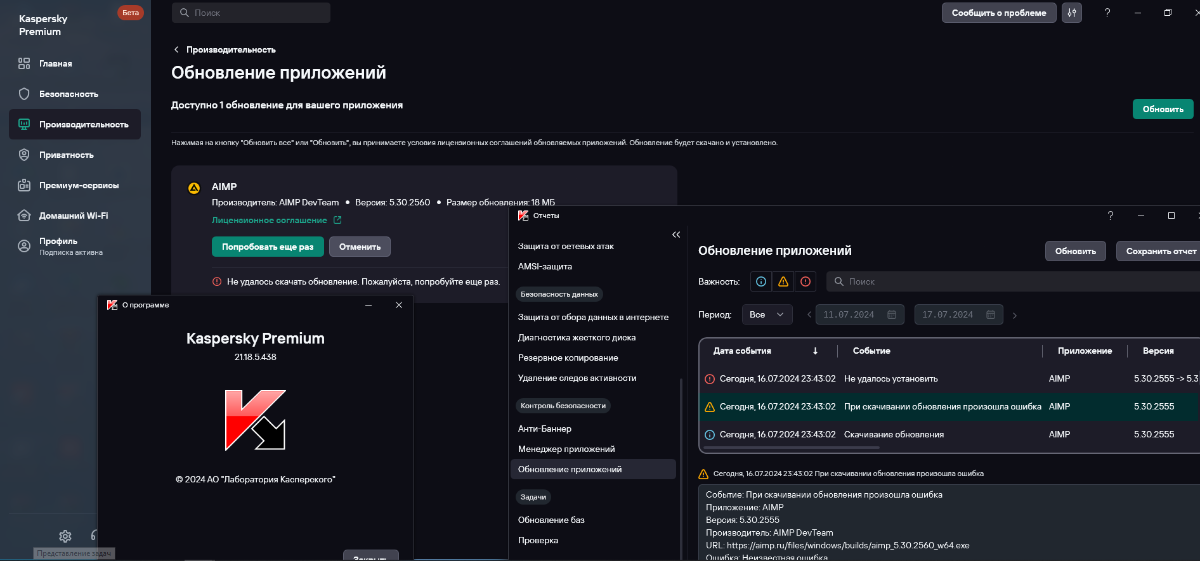This screenshot has width=1200, height=561.
Task: Click the help question mark in Reports window
Action: tap(1110, 215)
